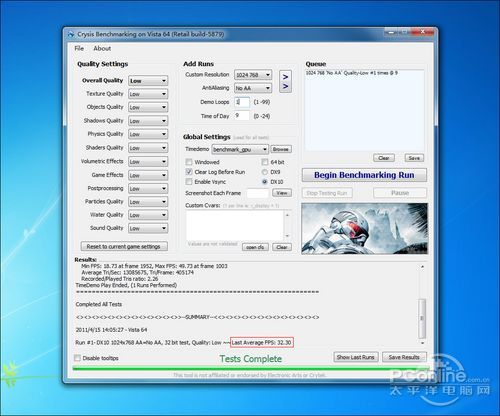Image resolution: width=500 pixels, height=416 pixels.
Task: Expand the Texture Quality dropdown
Action: coord(148,94)
